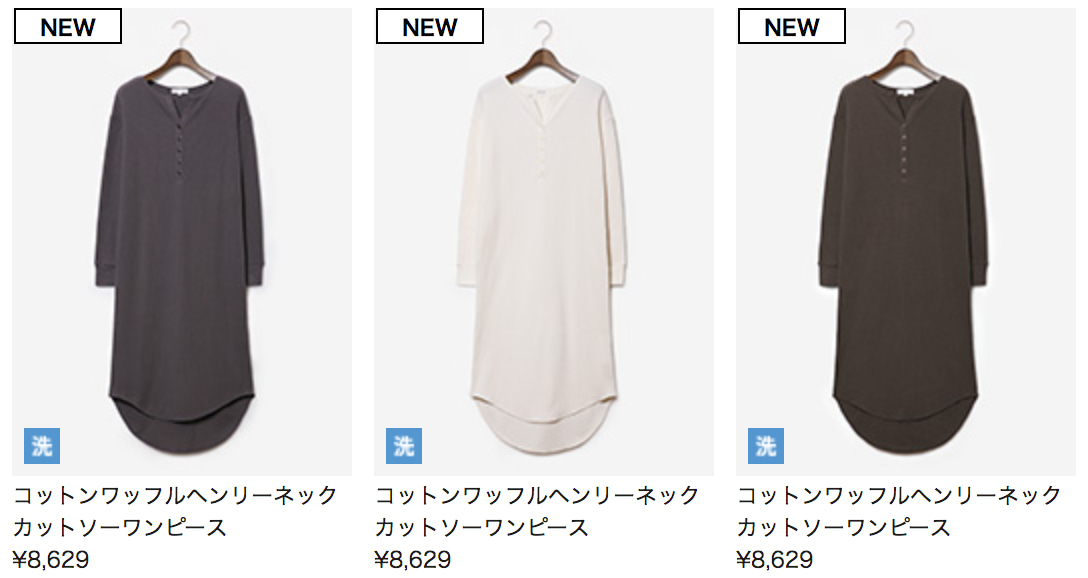Click the washable icon on gray dress
This screenshot has height=578, width=1088.
click(42, 445)
